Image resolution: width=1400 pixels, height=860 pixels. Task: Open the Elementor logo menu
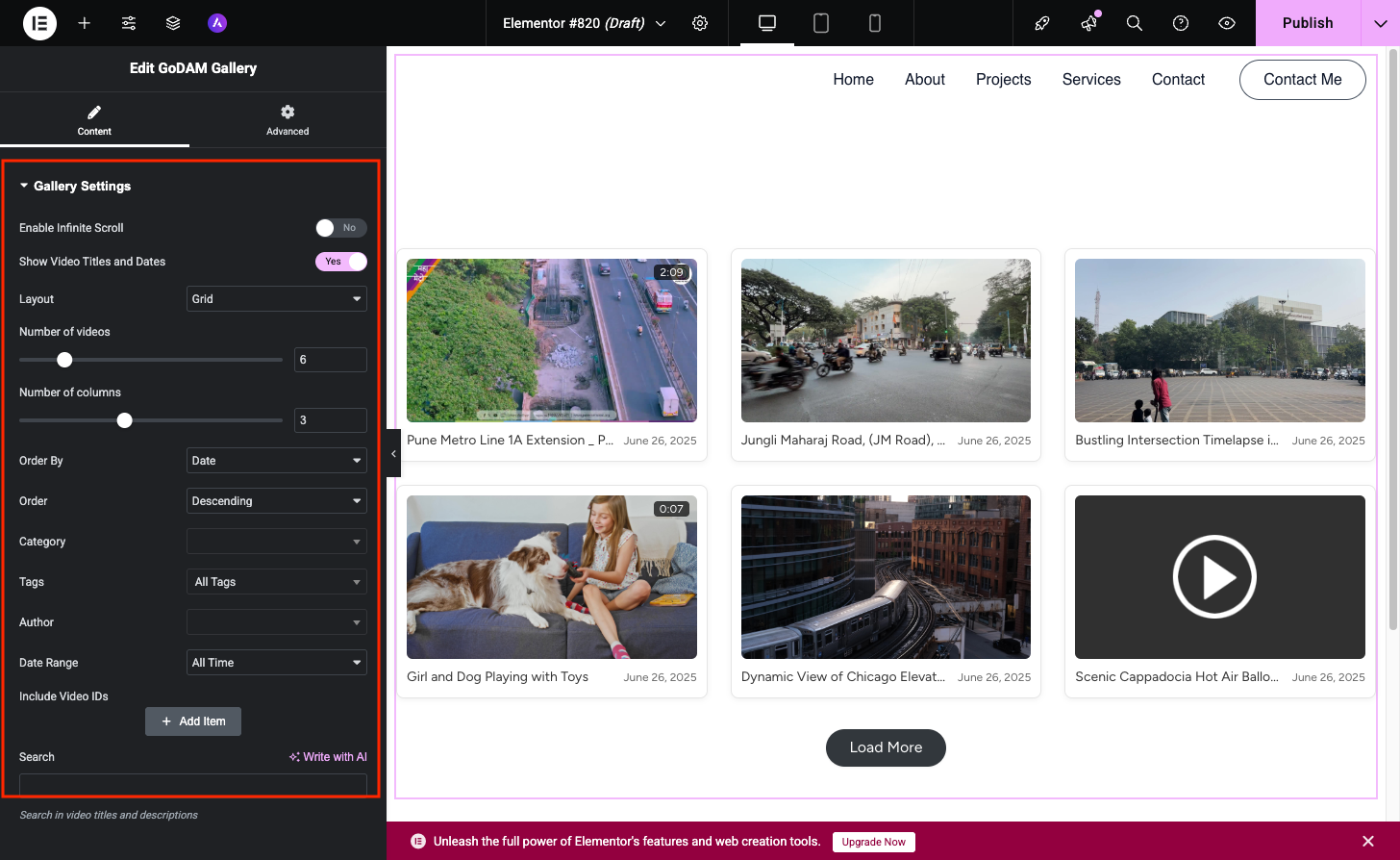coord(39,23)
